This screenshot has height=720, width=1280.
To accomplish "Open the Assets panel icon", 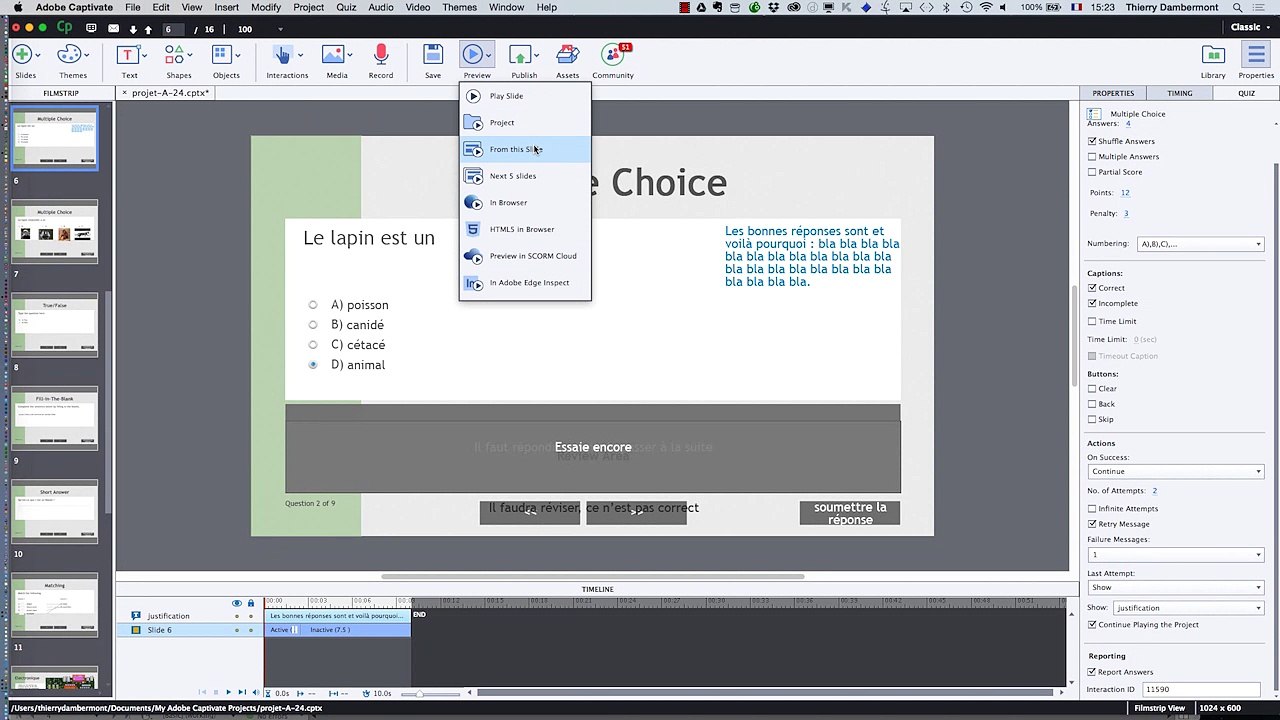I will pos(567,55).
